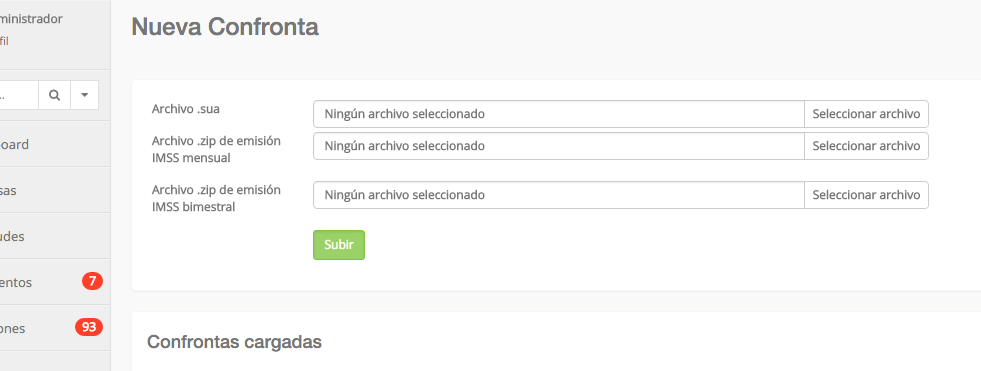Click Seleccionar archivo for IMSS mensual zip
Screen dimensions: 981x371
[866, 146]
